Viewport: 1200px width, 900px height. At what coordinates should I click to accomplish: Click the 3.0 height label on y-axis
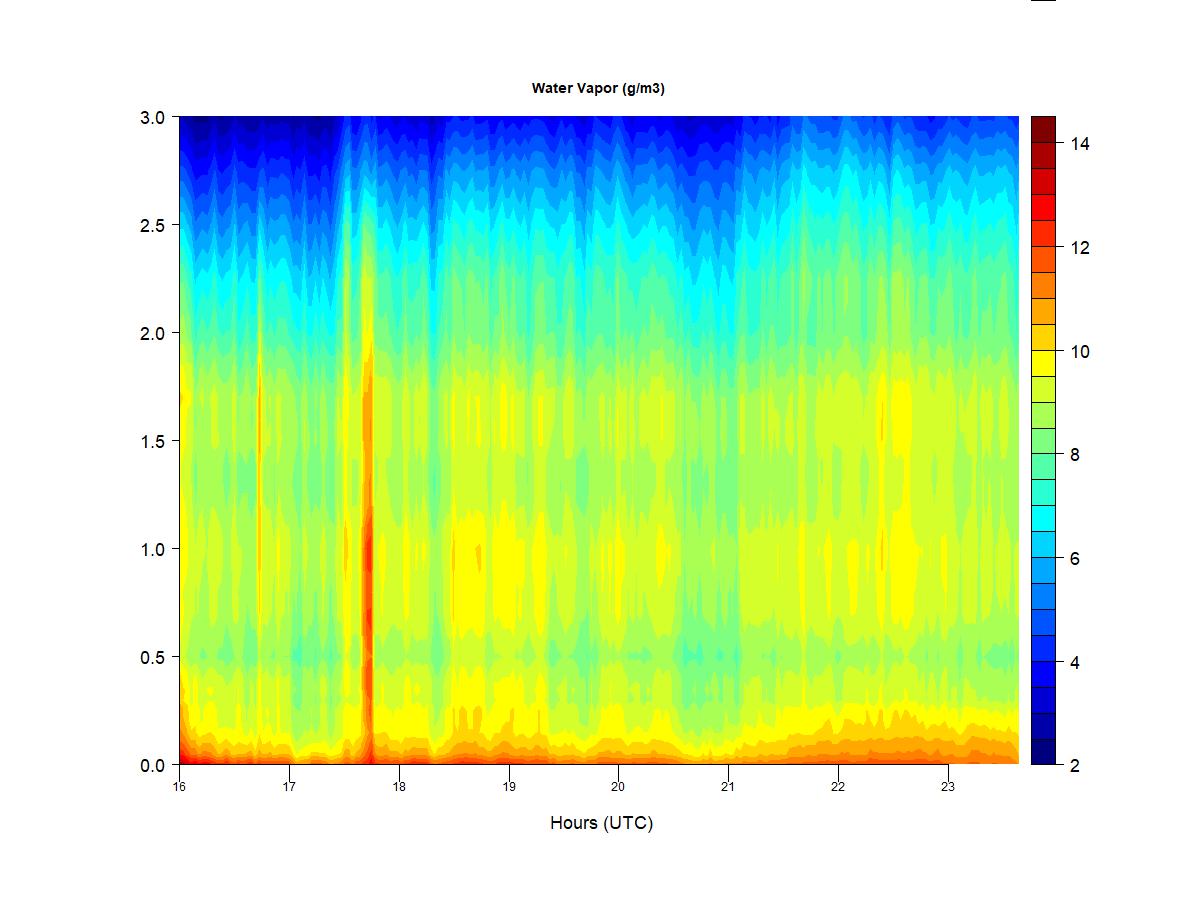tap(152, 117)
